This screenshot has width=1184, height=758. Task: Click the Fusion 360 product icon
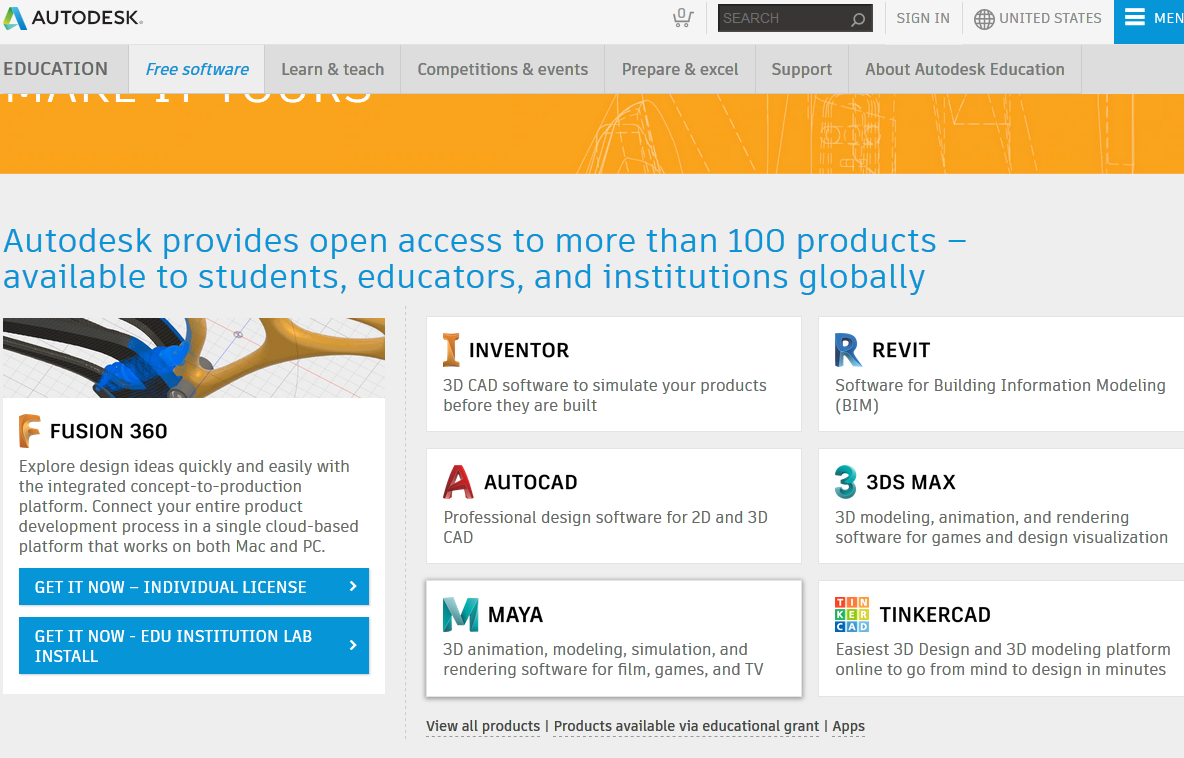pos(29,430)
